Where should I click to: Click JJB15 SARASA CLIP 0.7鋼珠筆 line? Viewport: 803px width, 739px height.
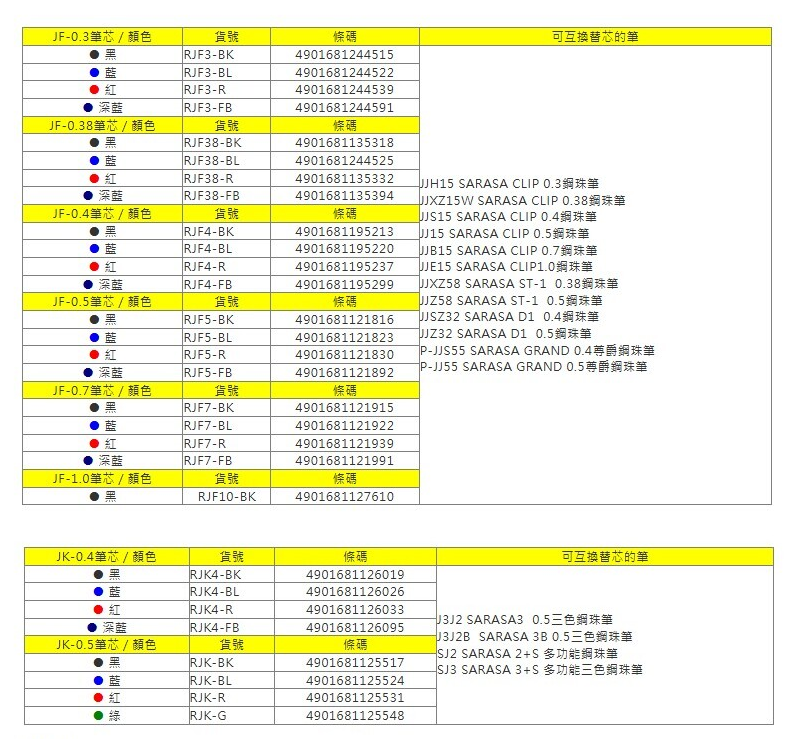click(509, 251)
